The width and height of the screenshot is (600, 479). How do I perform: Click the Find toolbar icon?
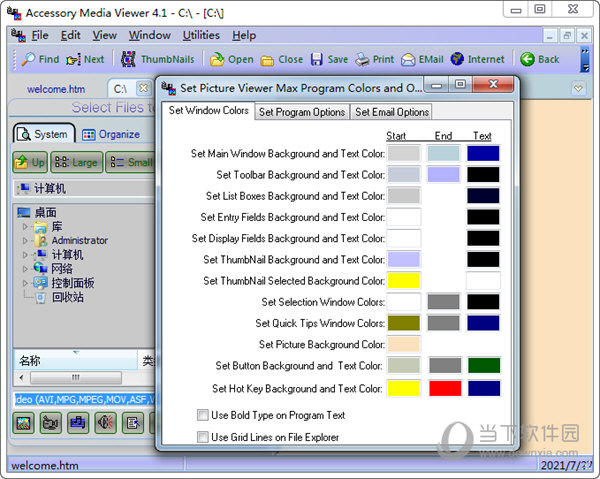tap(28, 59)
